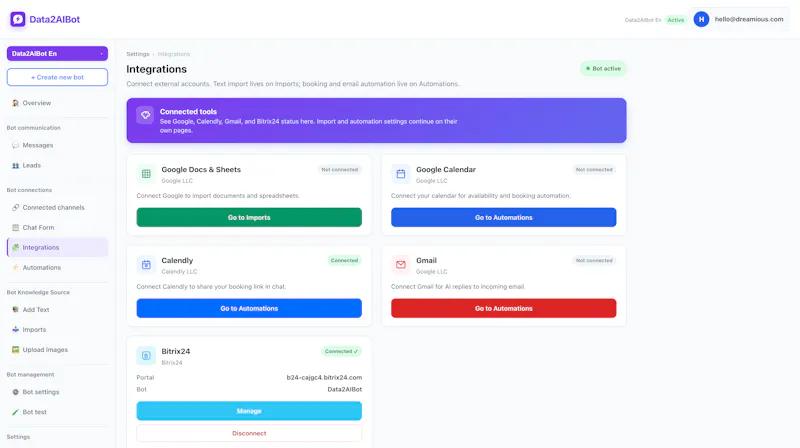This screenshot has width=800, height=448.
Task: Click the Create new bot button
Action: click(x=57, y=78)
